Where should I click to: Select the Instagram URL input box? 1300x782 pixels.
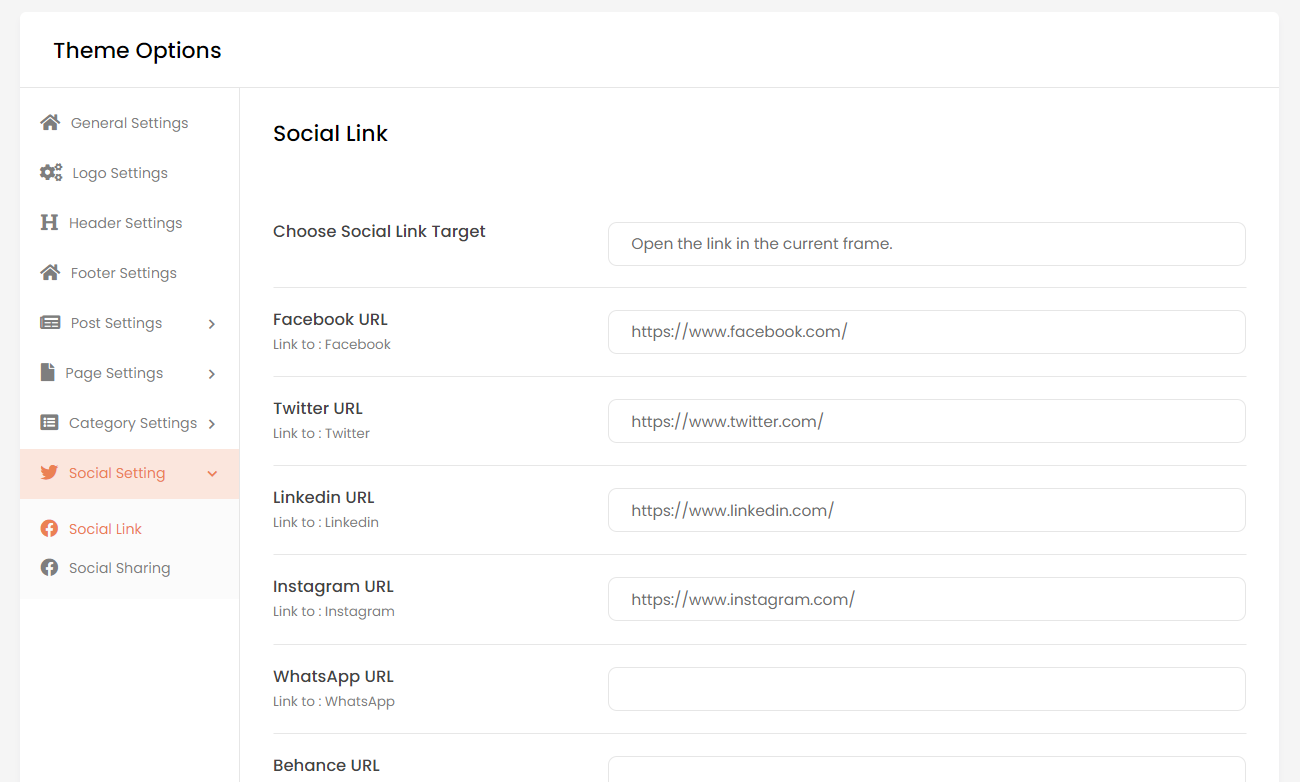click(926, 599)
